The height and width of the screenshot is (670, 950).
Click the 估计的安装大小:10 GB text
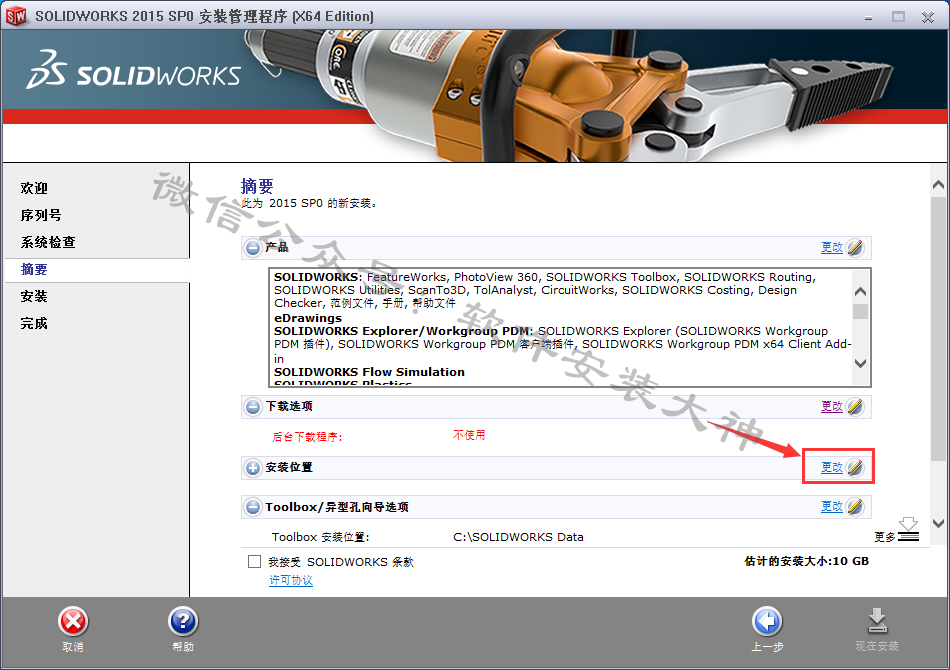[x=806, y=561]
